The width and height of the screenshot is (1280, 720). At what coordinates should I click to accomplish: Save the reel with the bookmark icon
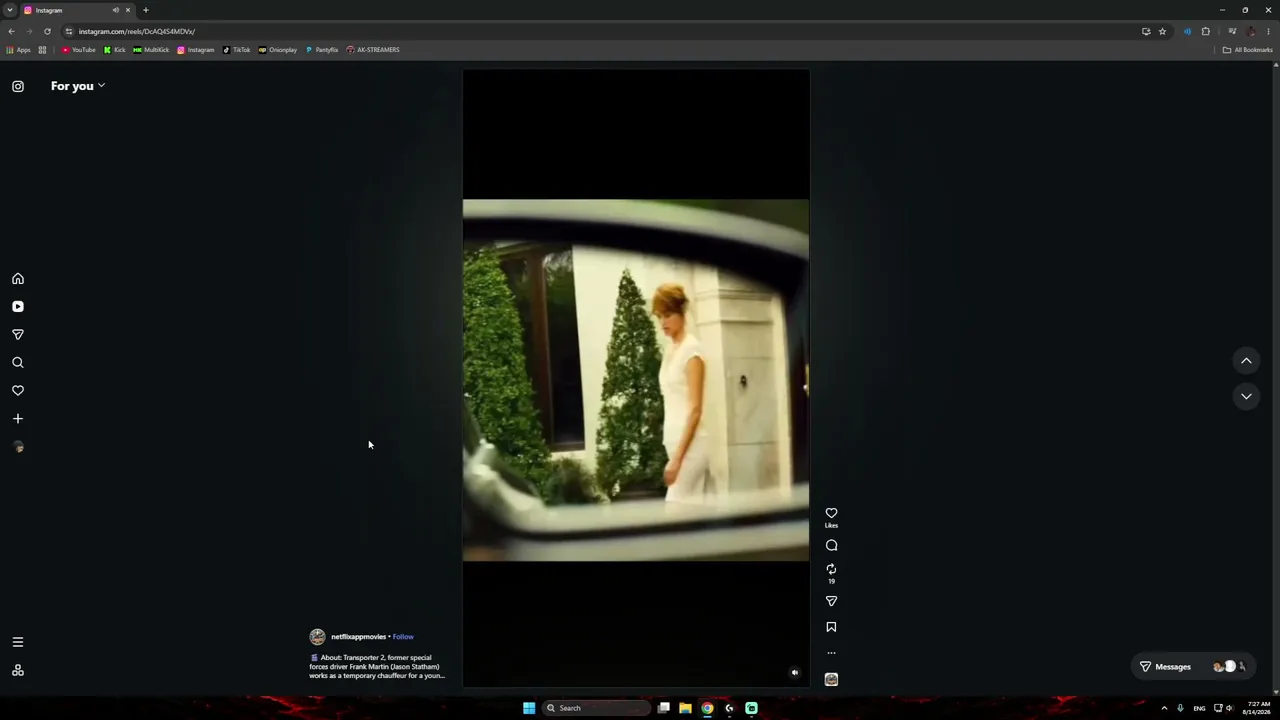pos(831,627)
